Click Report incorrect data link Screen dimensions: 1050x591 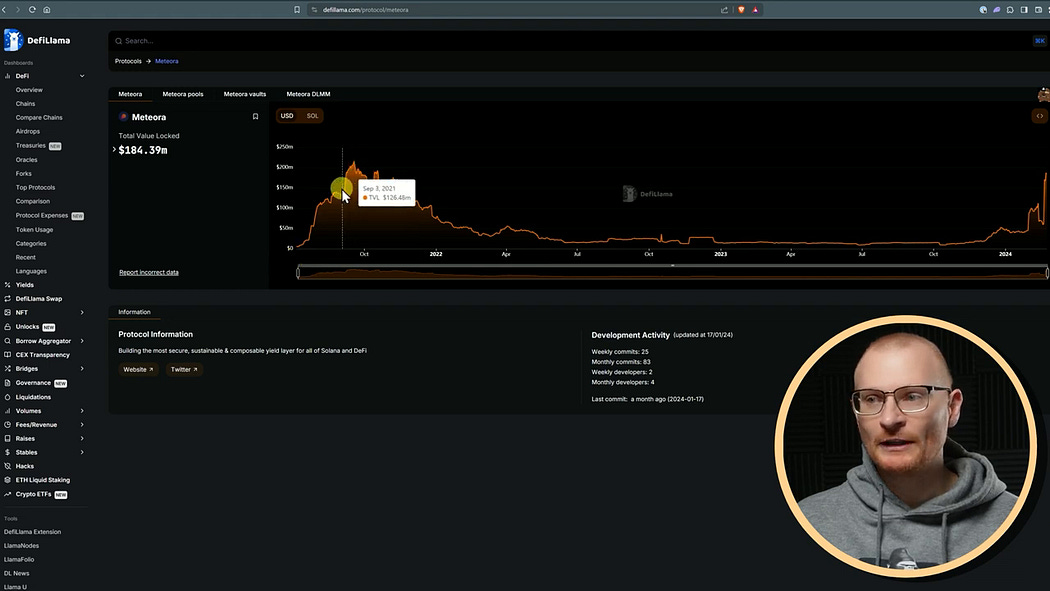coord(149,272)
